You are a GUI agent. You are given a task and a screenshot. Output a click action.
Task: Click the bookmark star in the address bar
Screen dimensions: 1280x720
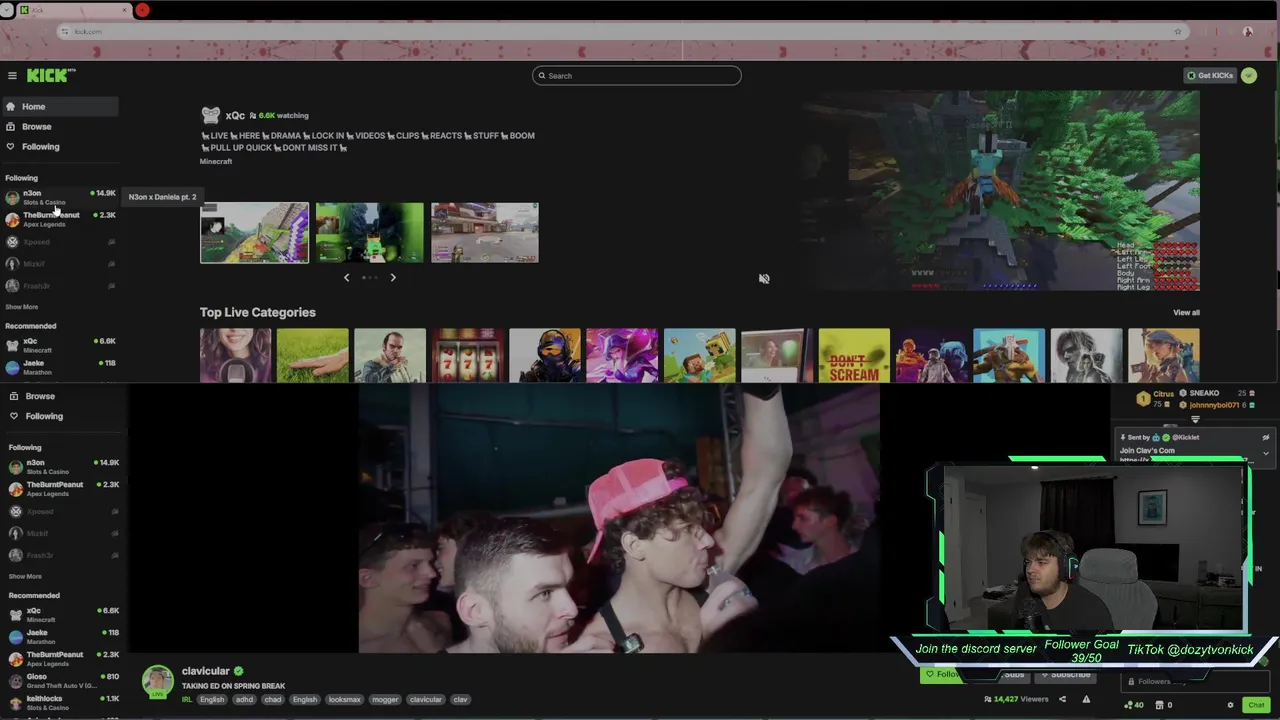tap(1178, 31)
